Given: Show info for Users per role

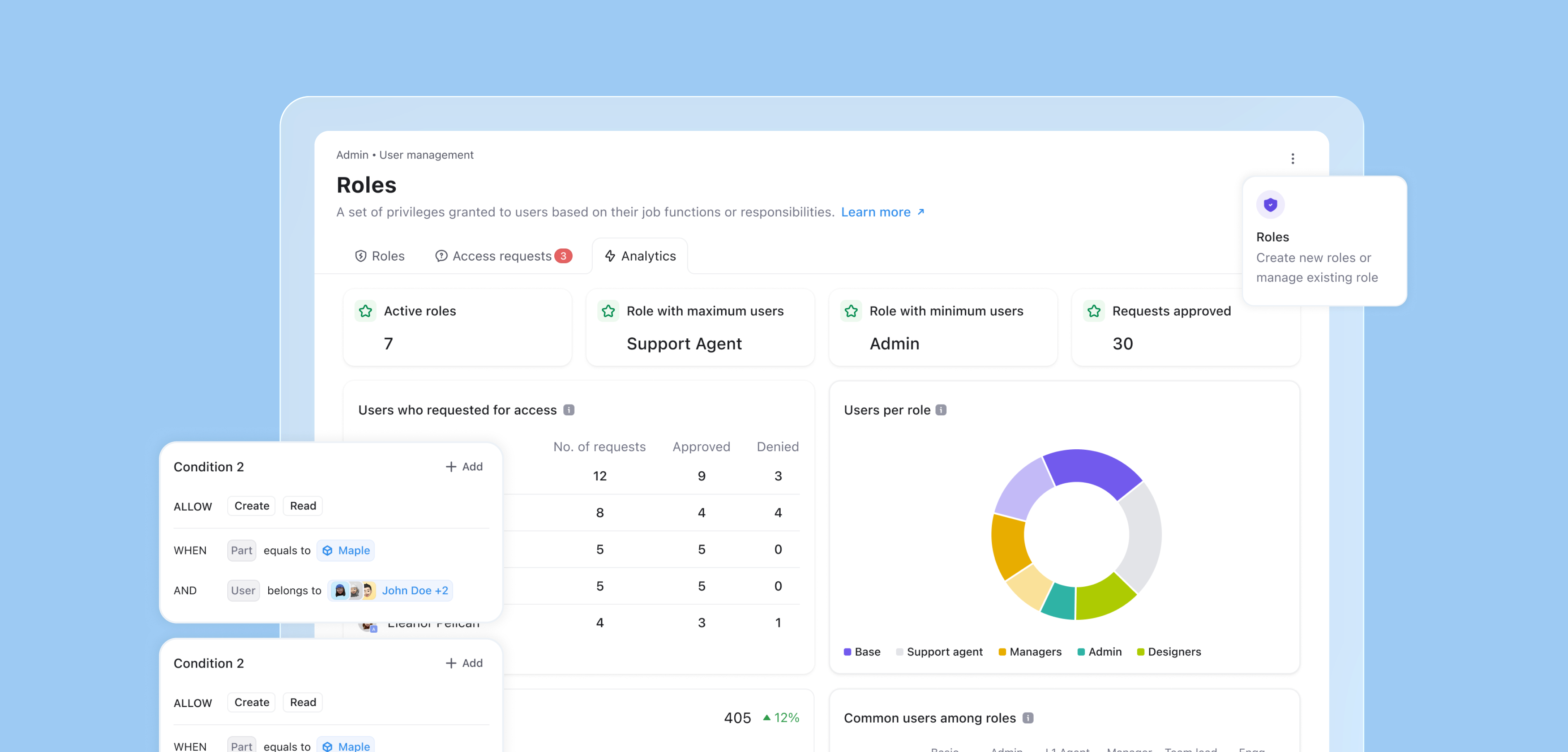Looking at the screenshot, I should pyautogui.click(x=941, y=410).
